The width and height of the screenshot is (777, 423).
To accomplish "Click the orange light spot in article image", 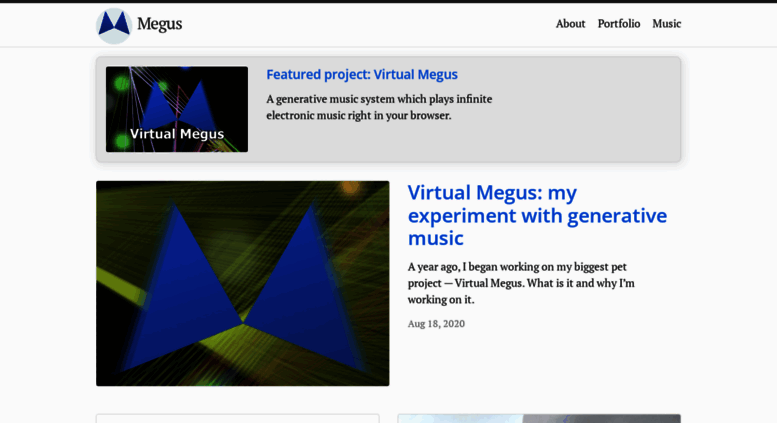I will (x=350, y=187).
